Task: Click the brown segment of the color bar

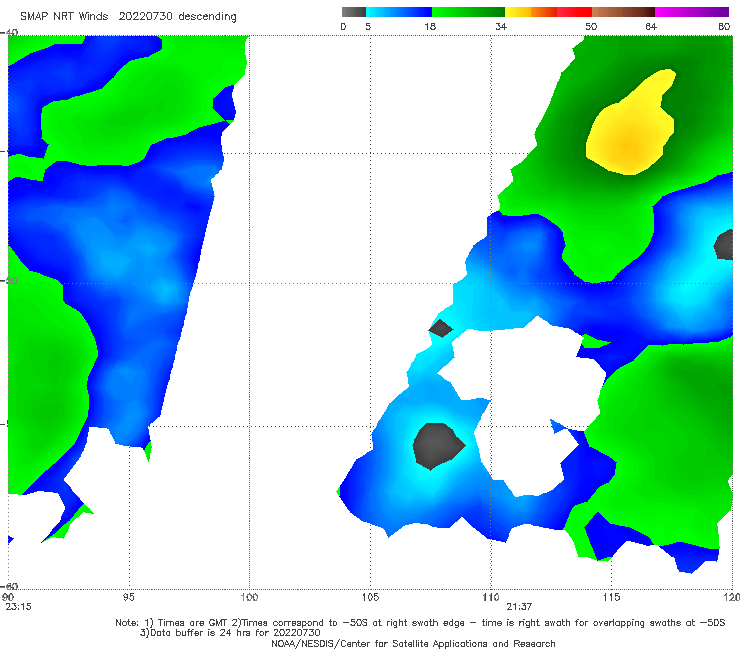Action: tap(623, 12)
